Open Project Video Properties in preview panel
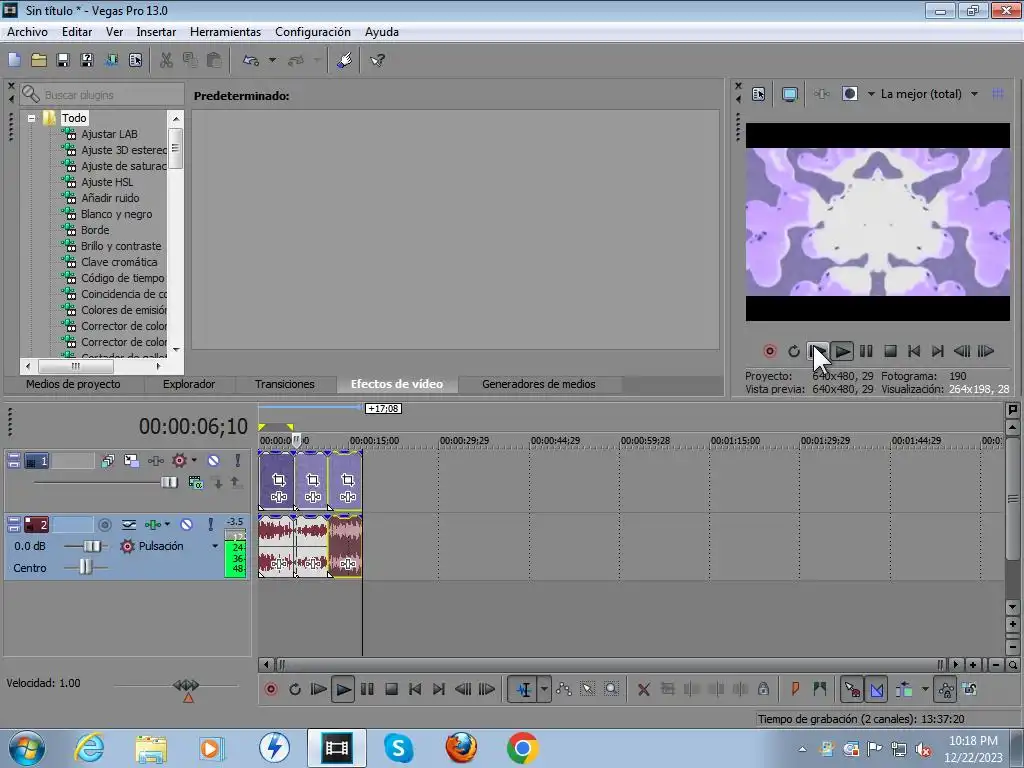The height and width of the screenshot is (768, 1024). [x=758, y=94]
